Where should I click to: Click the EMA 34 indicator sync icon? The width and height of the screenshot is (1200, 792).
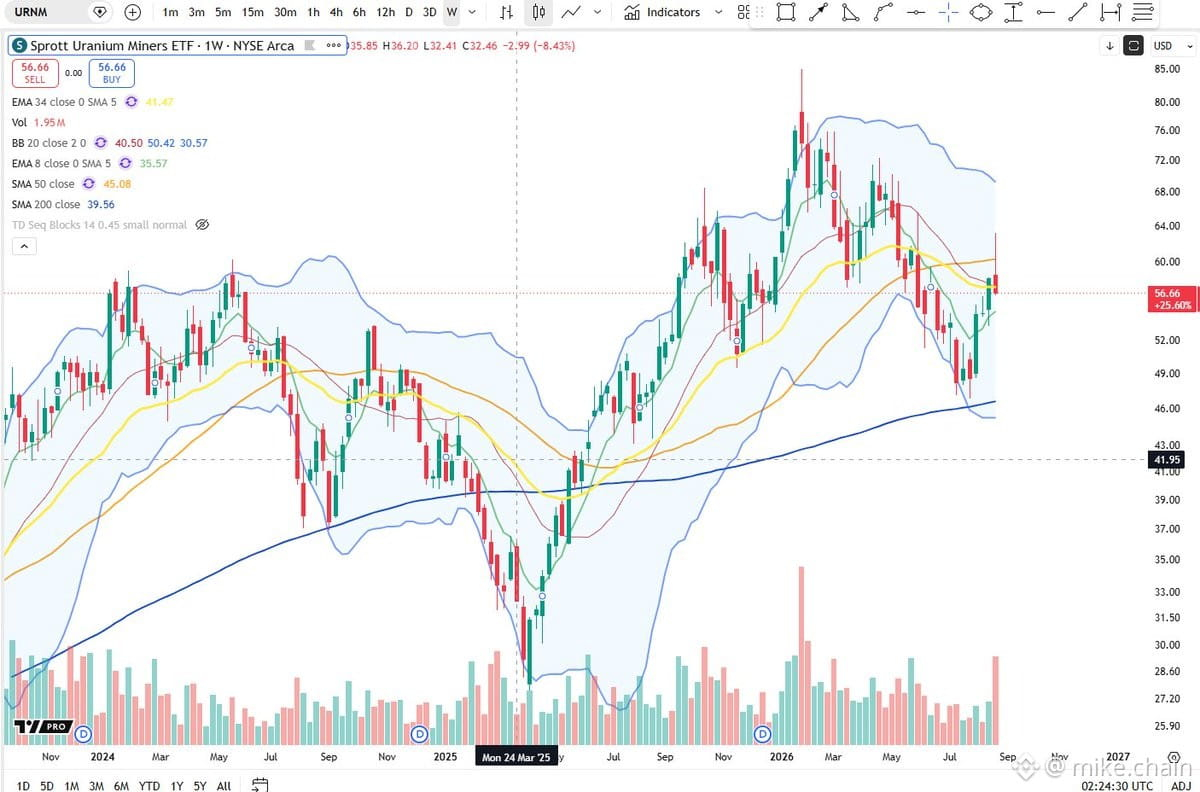pyautogui.click(x=131, y=102)
